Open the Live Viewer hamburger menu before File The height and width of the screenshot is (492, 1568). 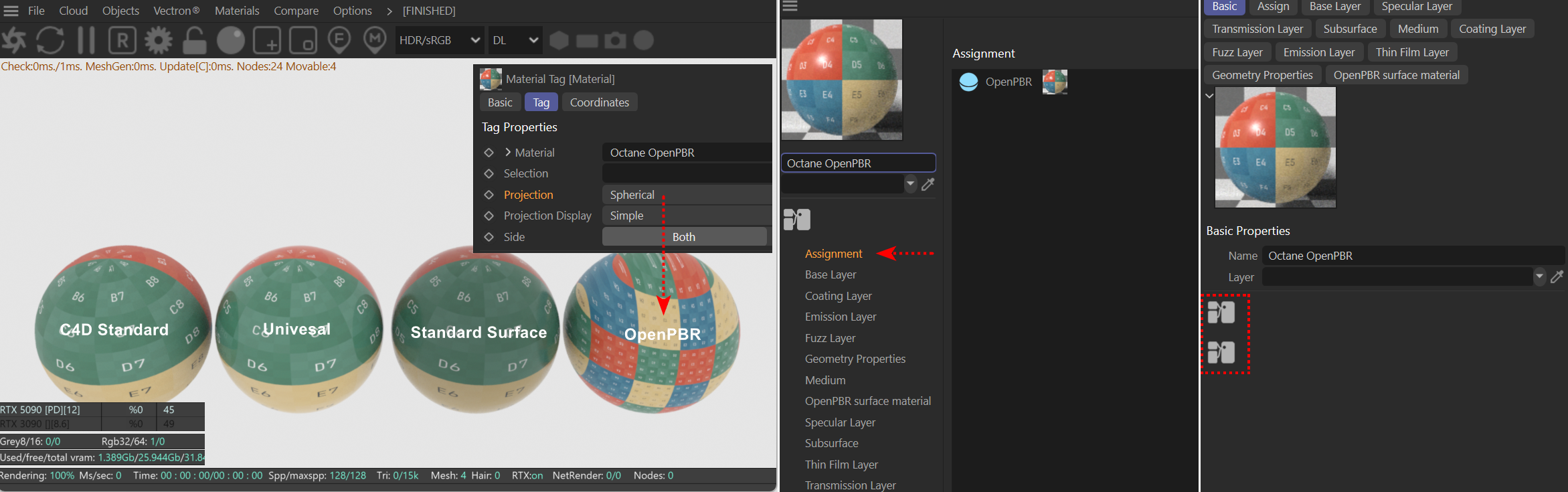11,11
